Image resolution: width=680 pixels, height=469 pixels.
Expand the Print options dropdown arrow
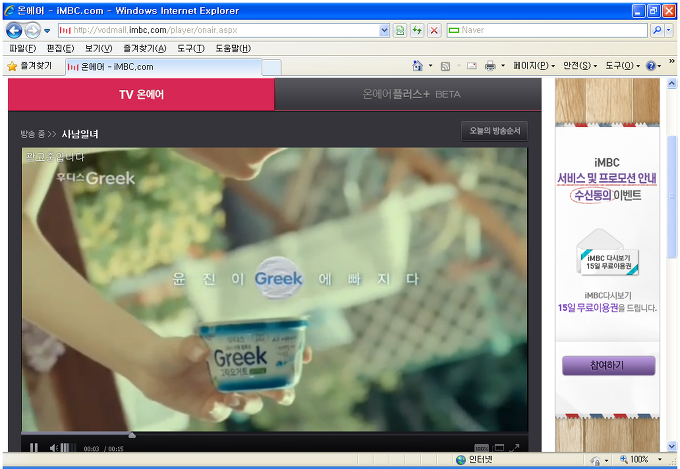coord(503,66)
